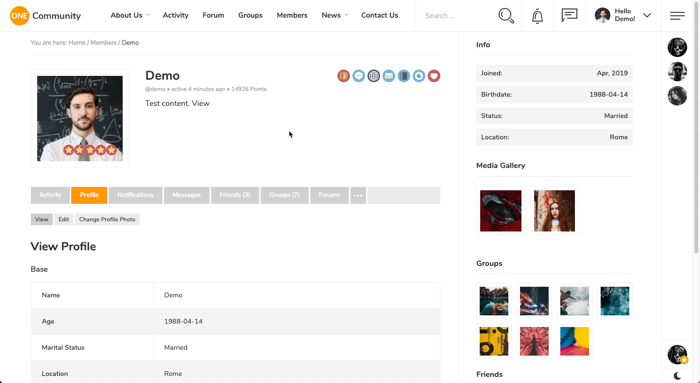Click in the Search input field
700x383 pixels.
click(x=455, y=16)
